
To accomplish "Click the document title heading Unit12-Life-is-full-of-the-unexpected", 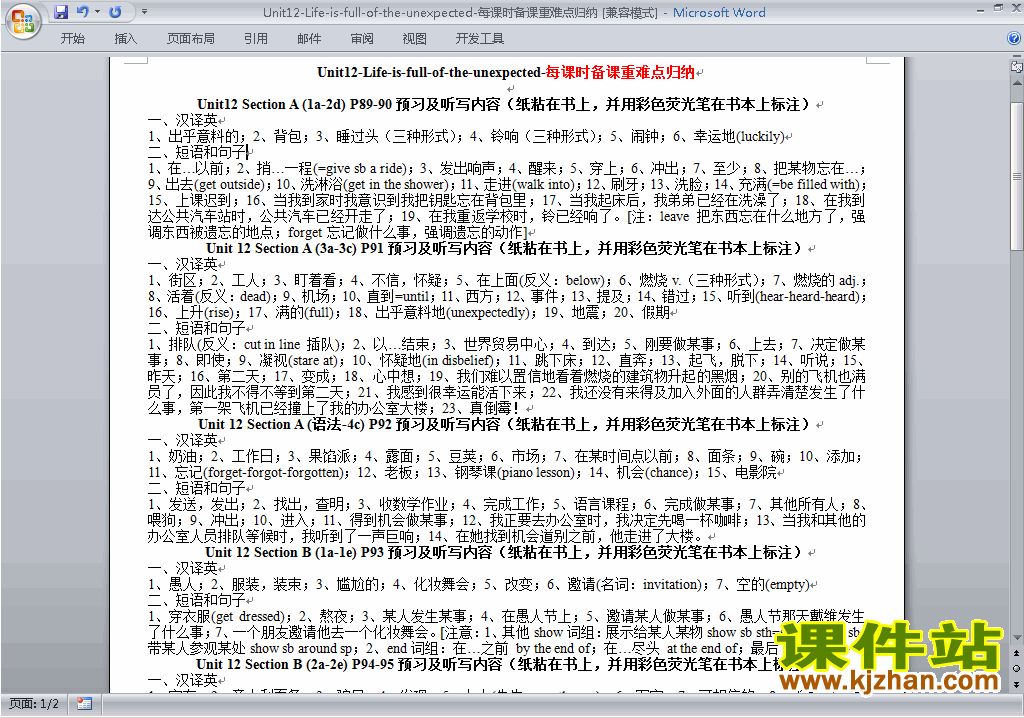I will [x=429, y=73].
